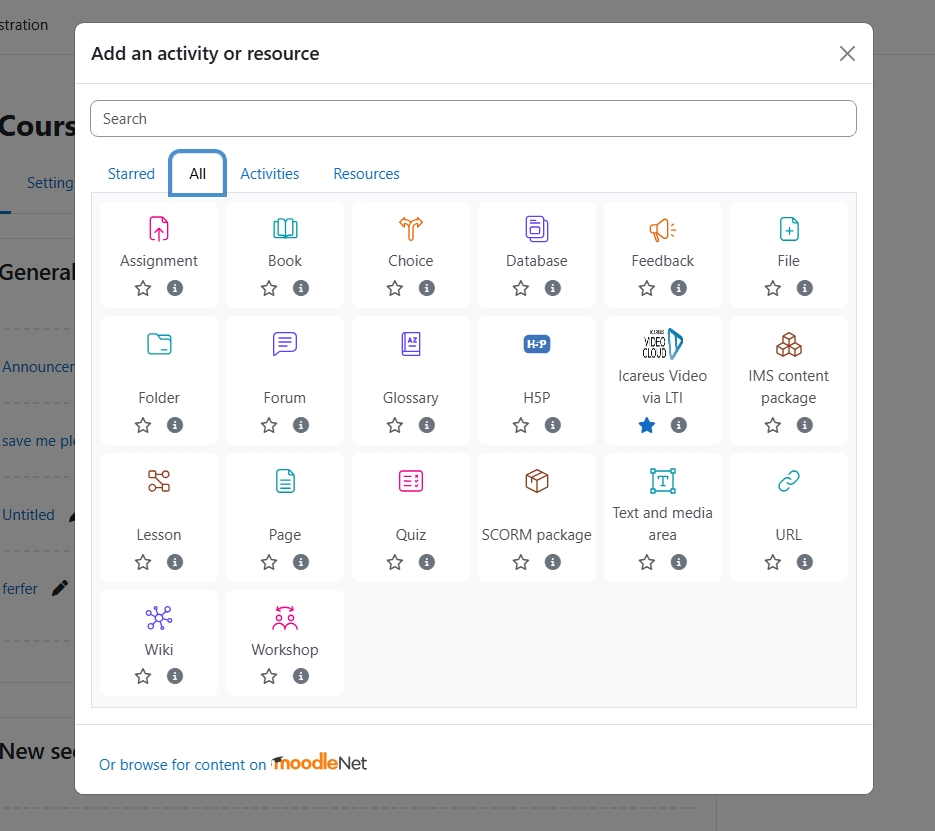Add a URL resource

[789, 481]
